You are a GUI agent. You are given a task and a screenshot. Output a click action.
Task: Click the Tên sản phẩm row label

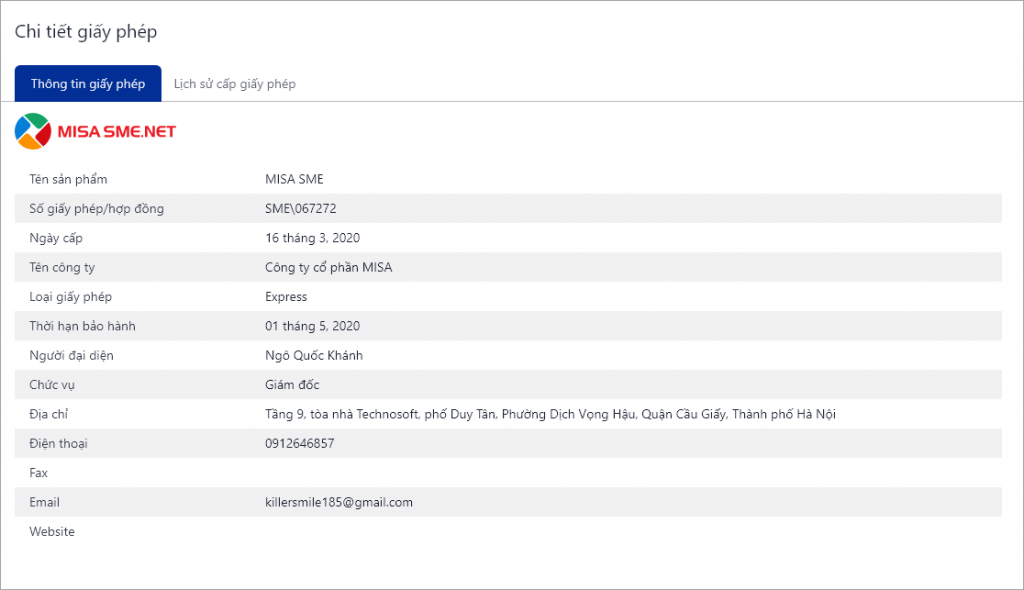(68, 179)
